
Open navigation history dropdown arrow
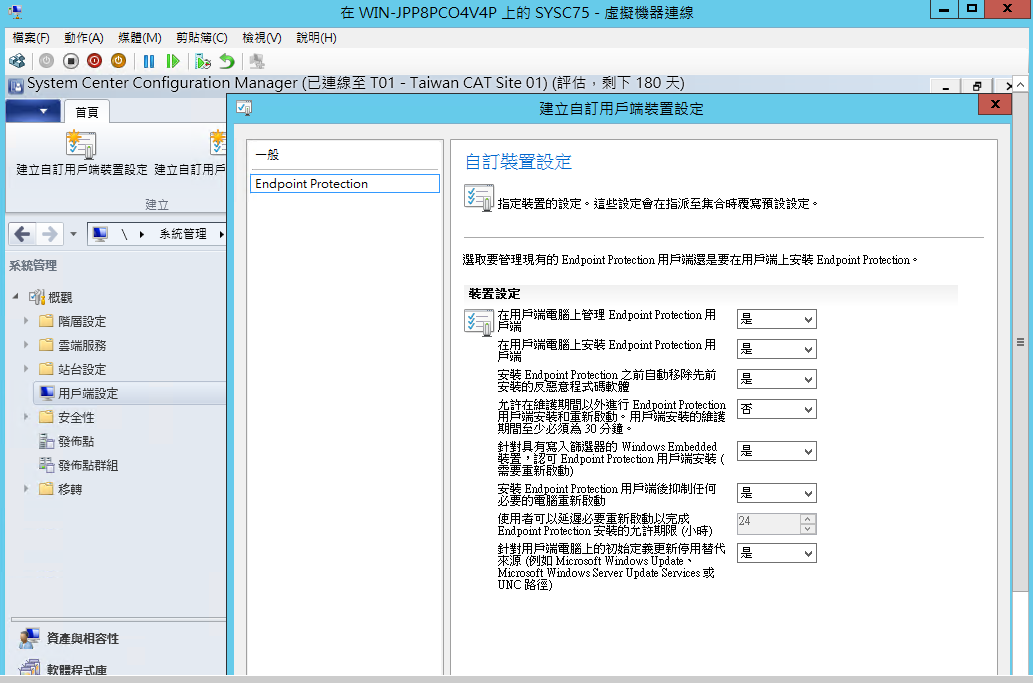(73, 234)
